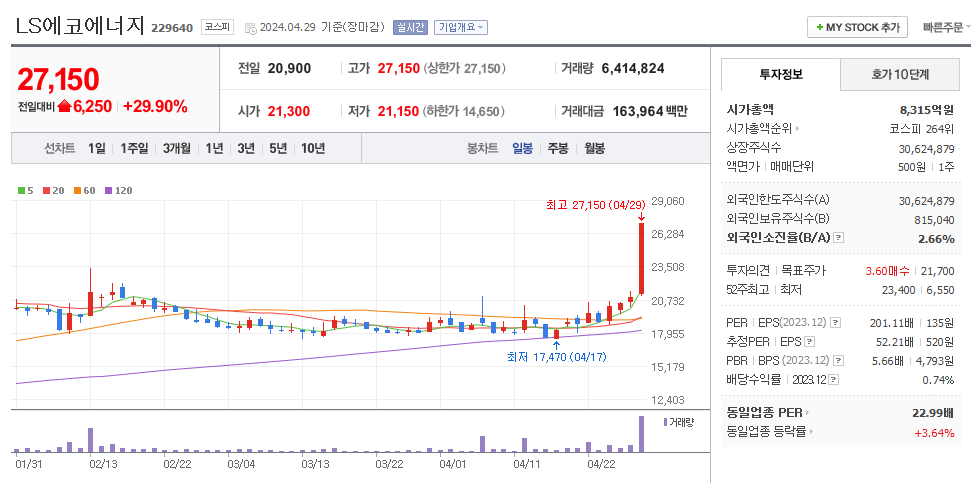This screenshot has width=977, height=483.
Task: Switch to the 투자정보 tab
Action: click(781, 74)
